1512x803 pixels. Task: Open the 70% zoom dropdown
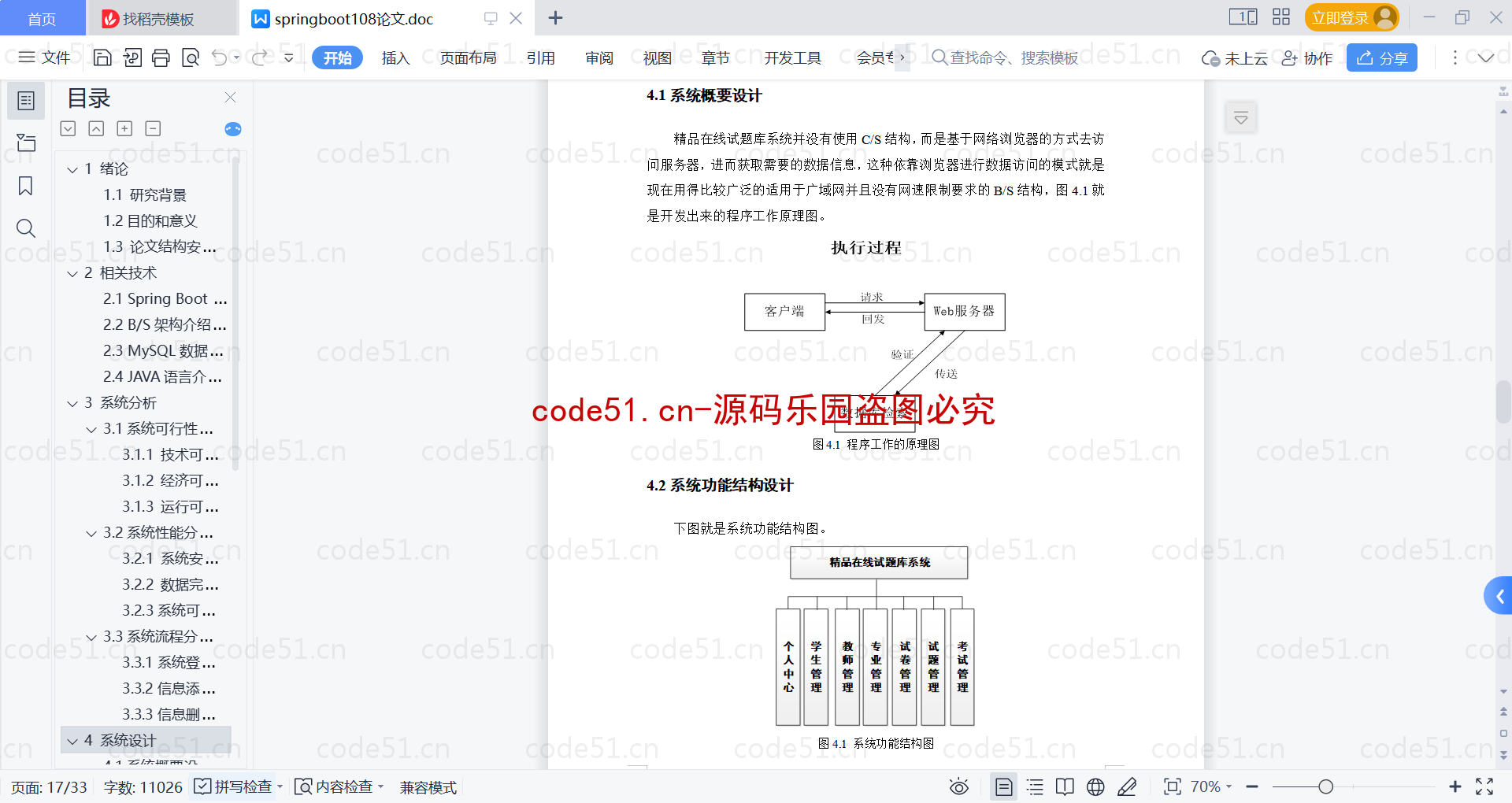(x=1211, y=786)
